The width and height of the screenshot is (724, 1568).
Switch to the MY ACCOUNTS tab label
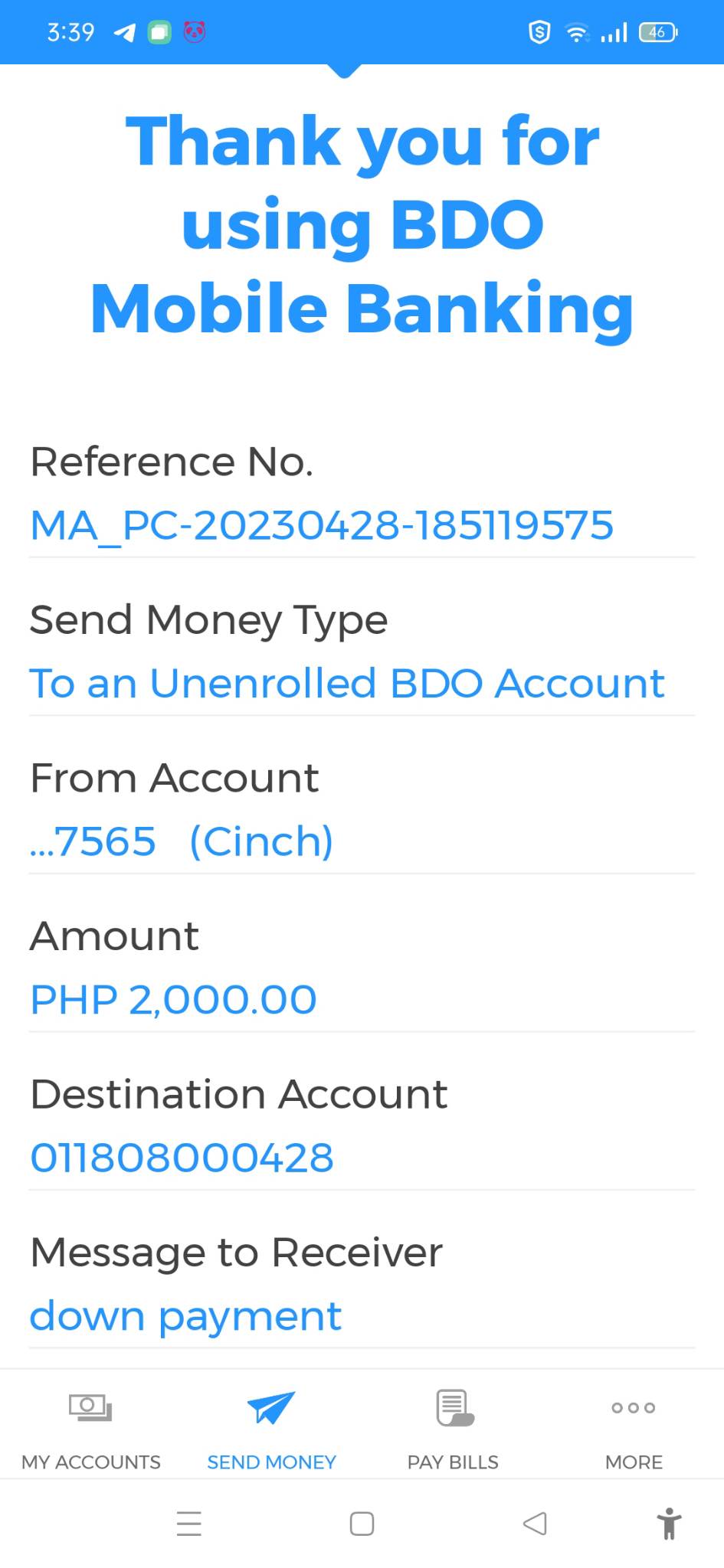click(90, 1462)
